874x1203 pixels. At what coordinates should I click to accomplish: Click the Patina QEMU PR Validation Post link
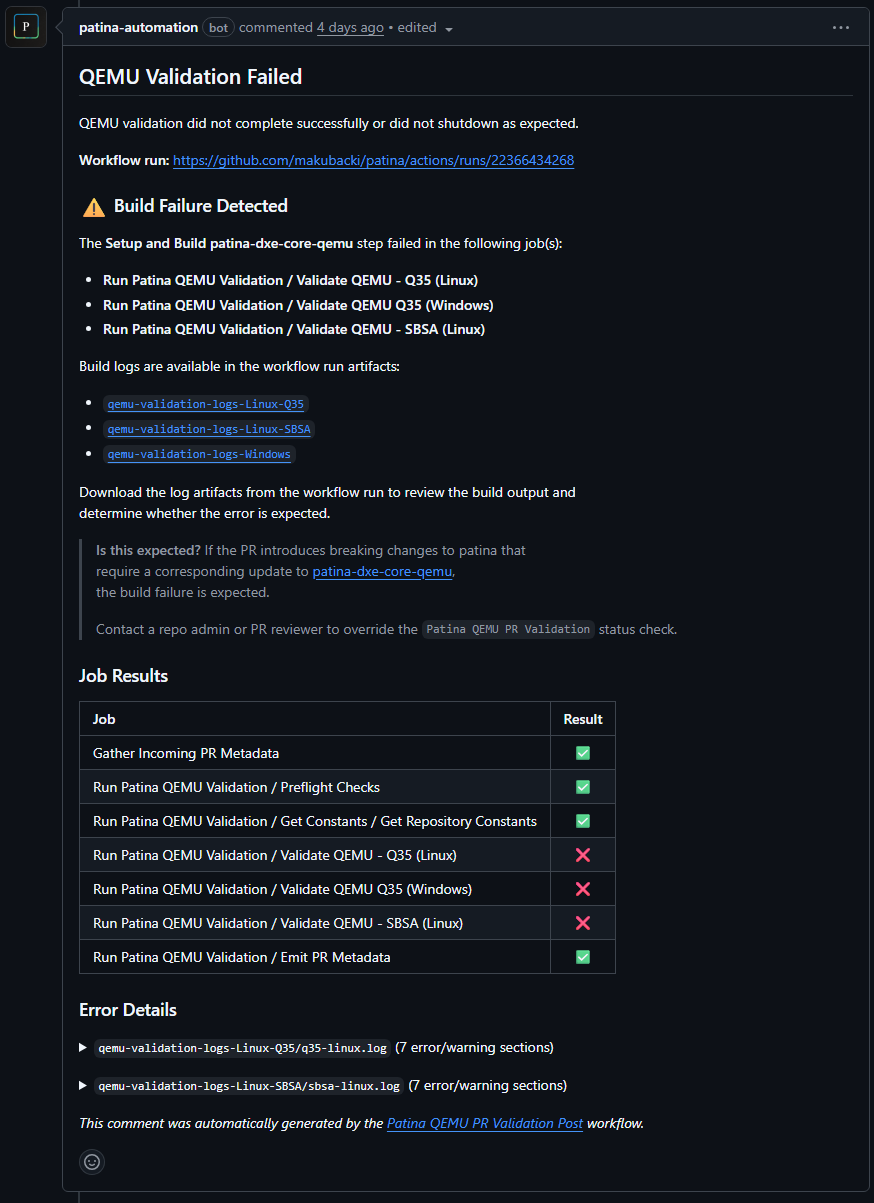pos(484,1123)
